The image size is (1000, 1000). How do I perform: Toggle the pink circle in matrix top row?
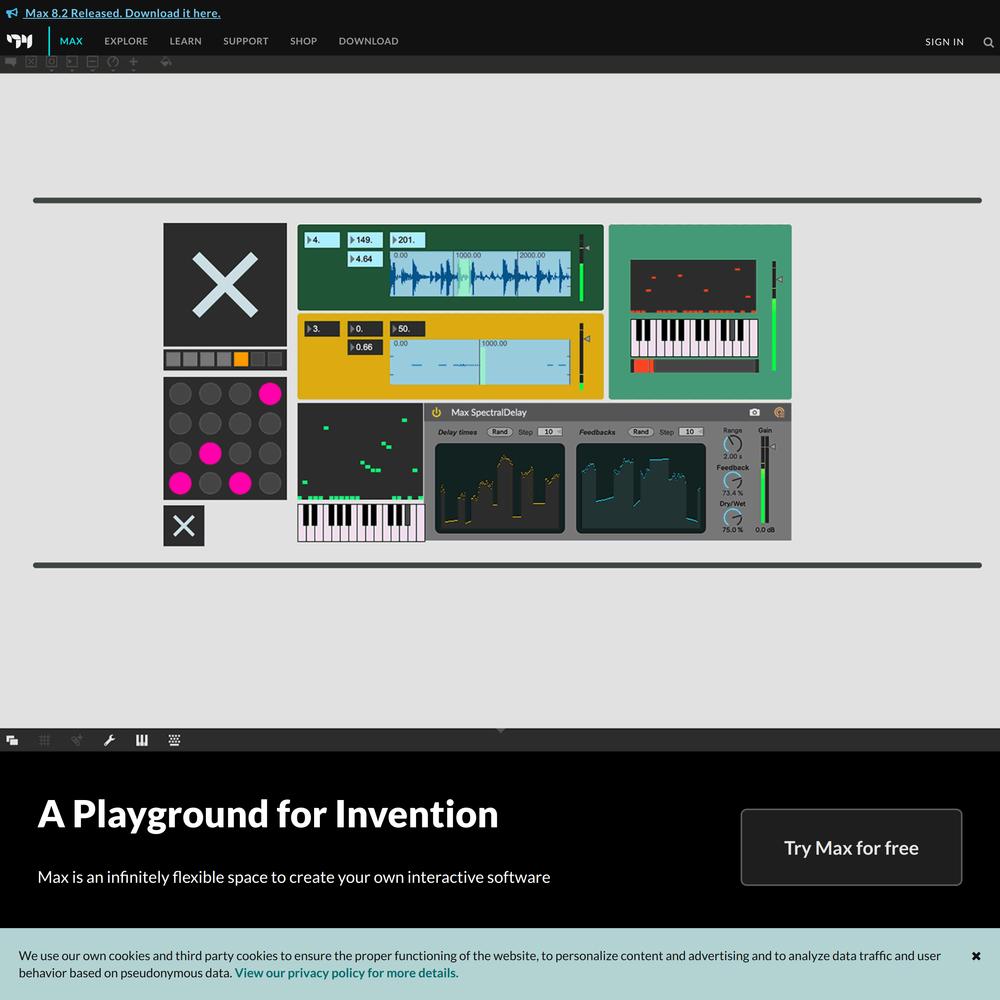click(270, 393)
